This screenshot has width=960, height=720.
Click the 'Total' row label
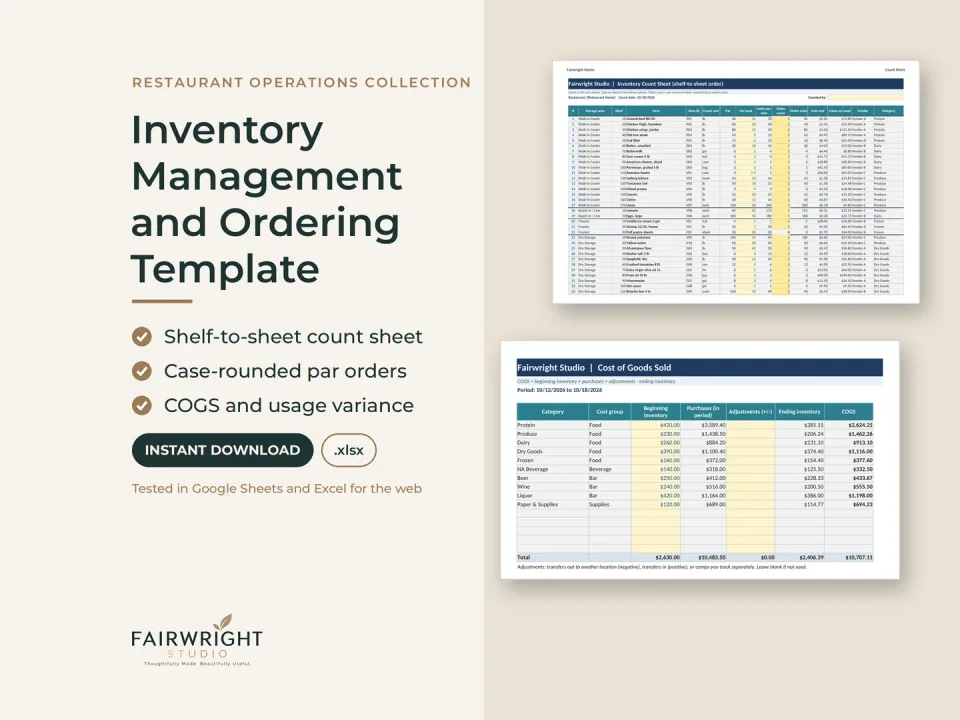[x=523, y=557]
